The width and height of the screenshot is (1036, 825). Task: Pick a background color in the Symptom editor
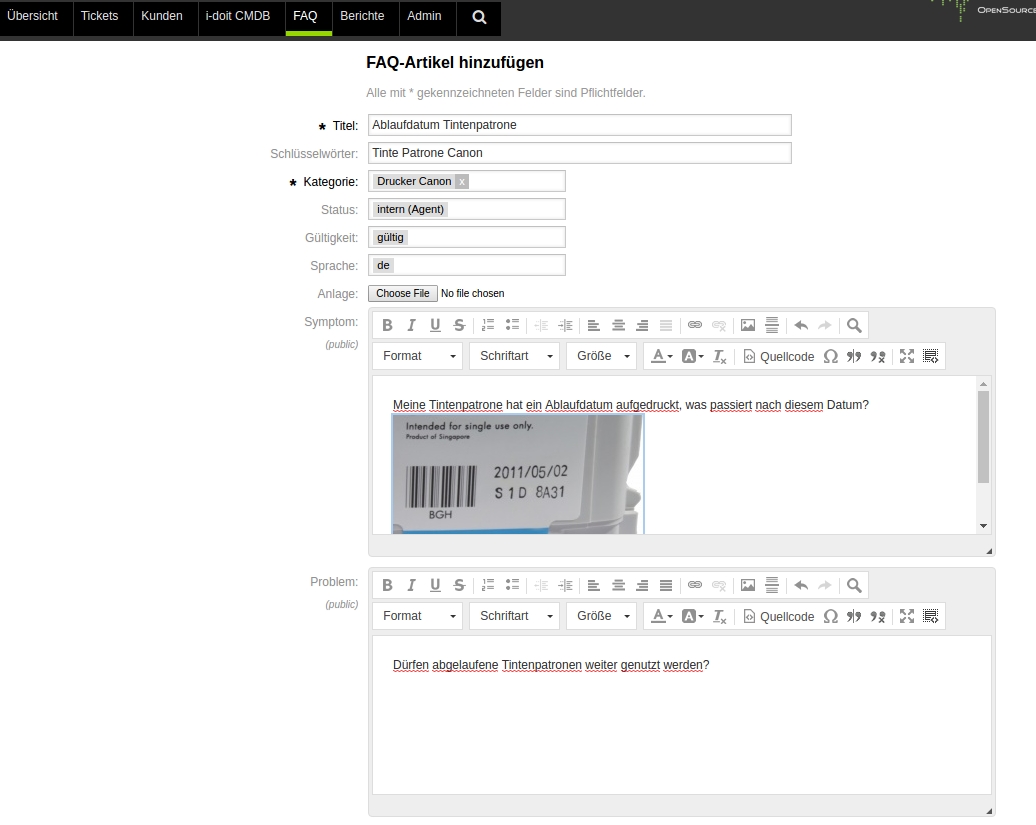pos(692,356)
